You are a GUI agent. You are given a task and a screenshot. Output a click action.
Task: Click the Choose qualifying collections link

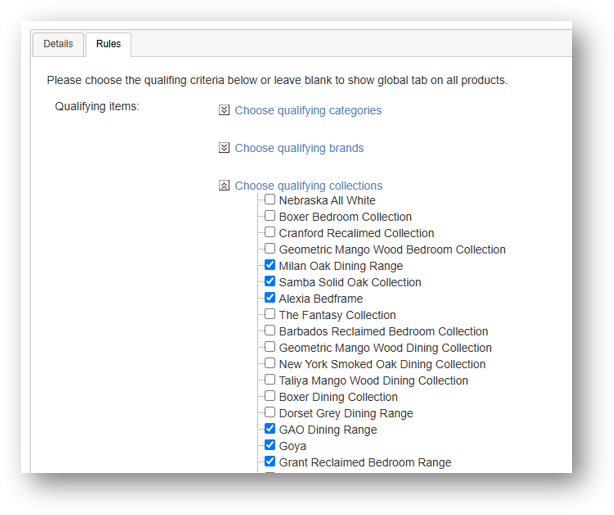tap(309, 186)
